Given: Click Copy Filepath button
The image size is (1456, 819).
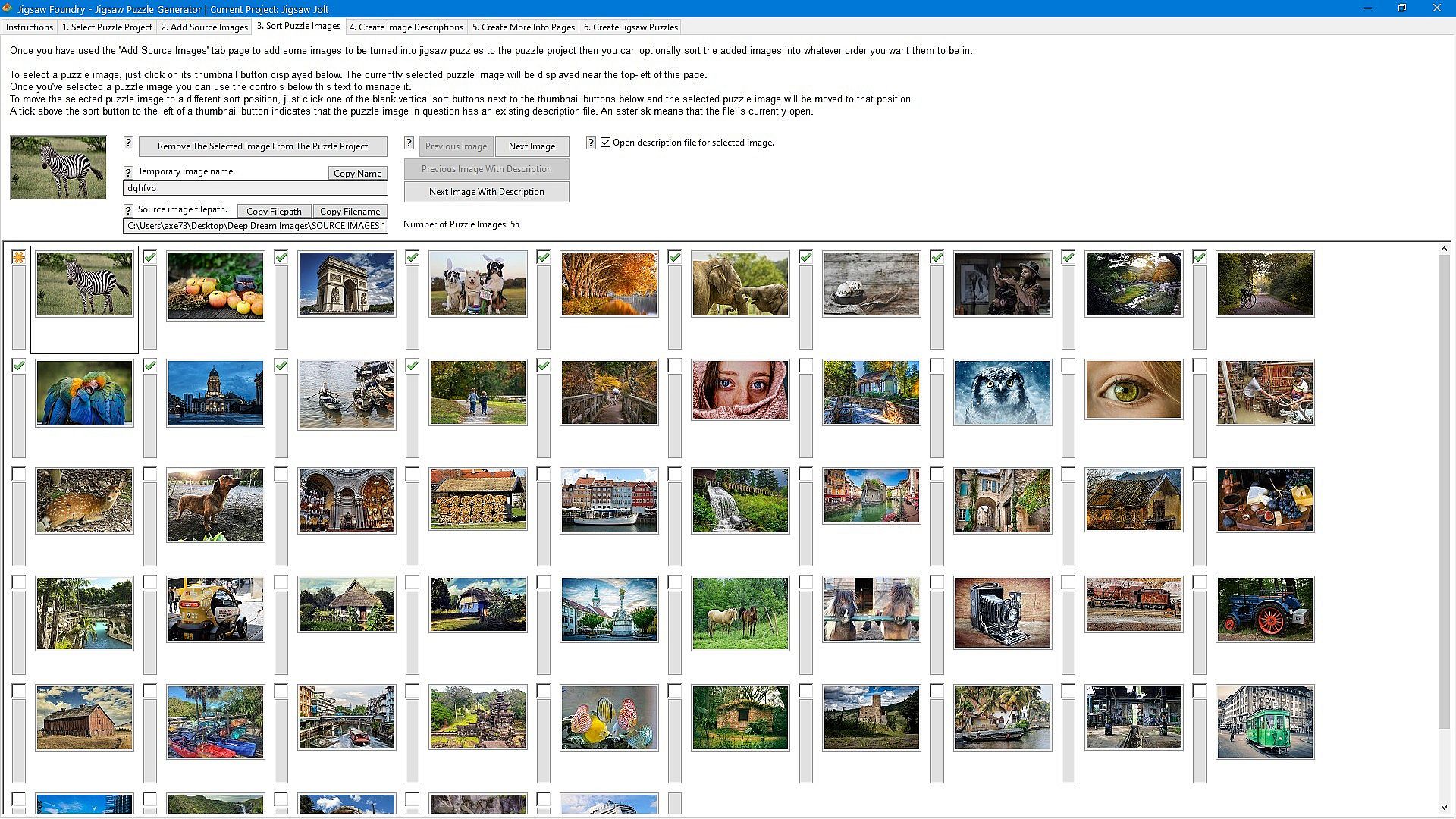Looking at the screenshot, I should click(274, 212).
